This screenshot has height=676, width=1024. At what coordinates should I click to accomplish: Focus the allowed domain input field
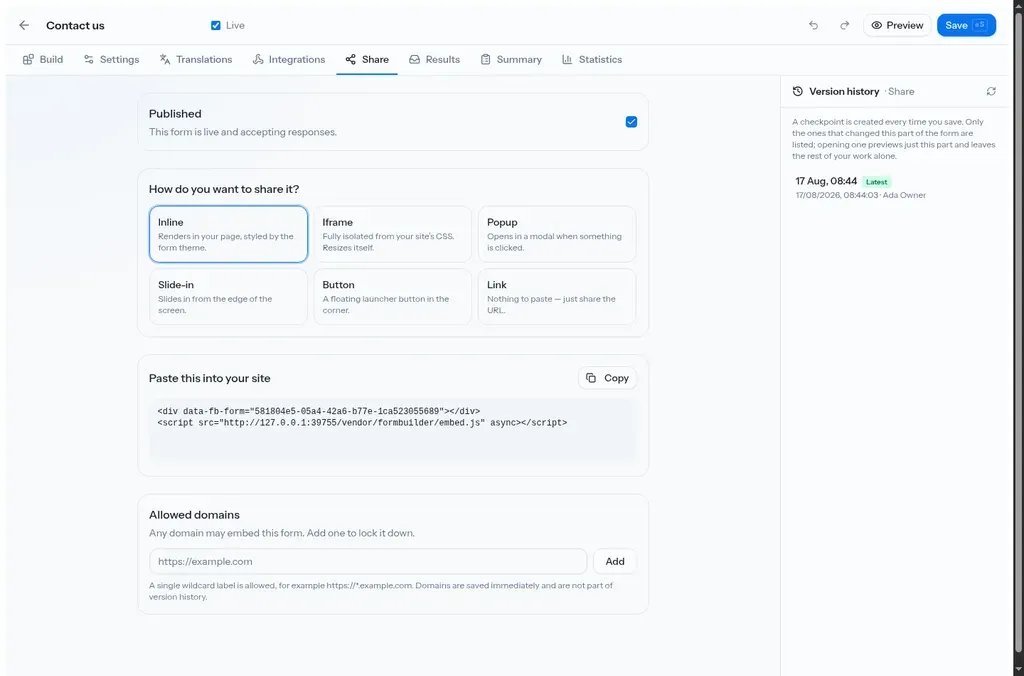point(368,562)
